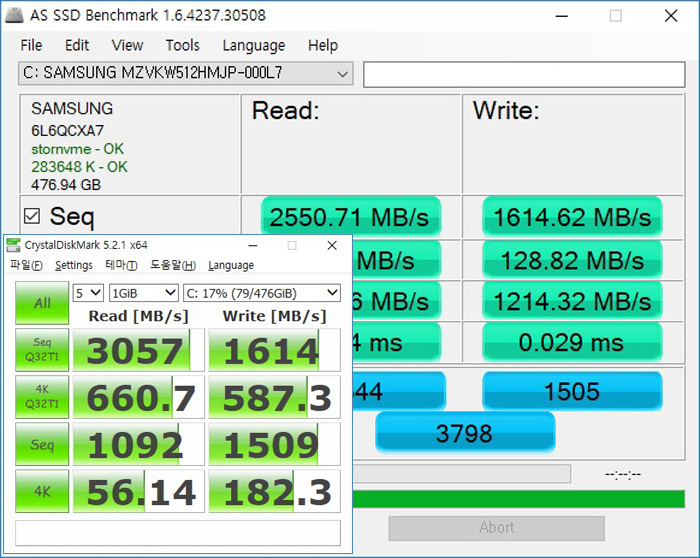Open CrystalDiskMark 파일(F) menu
The image size is (700, 558).
26,265
